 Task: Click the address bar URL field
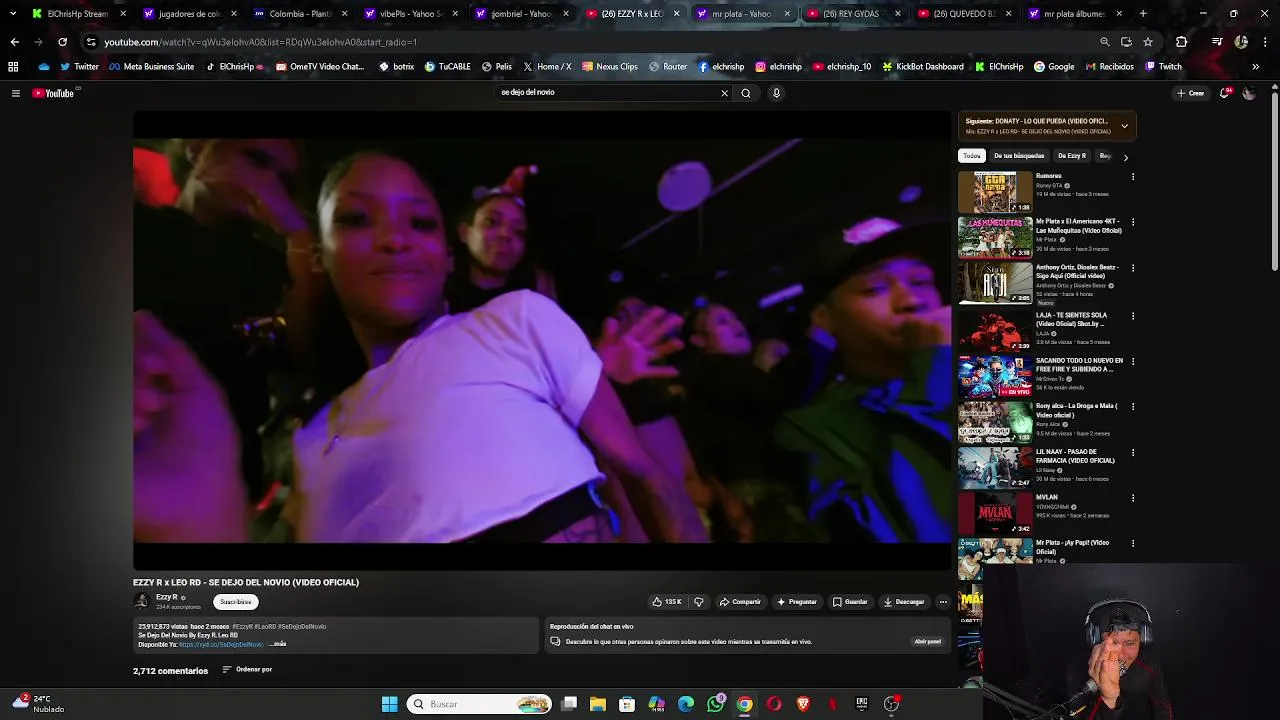click(590, 42)
